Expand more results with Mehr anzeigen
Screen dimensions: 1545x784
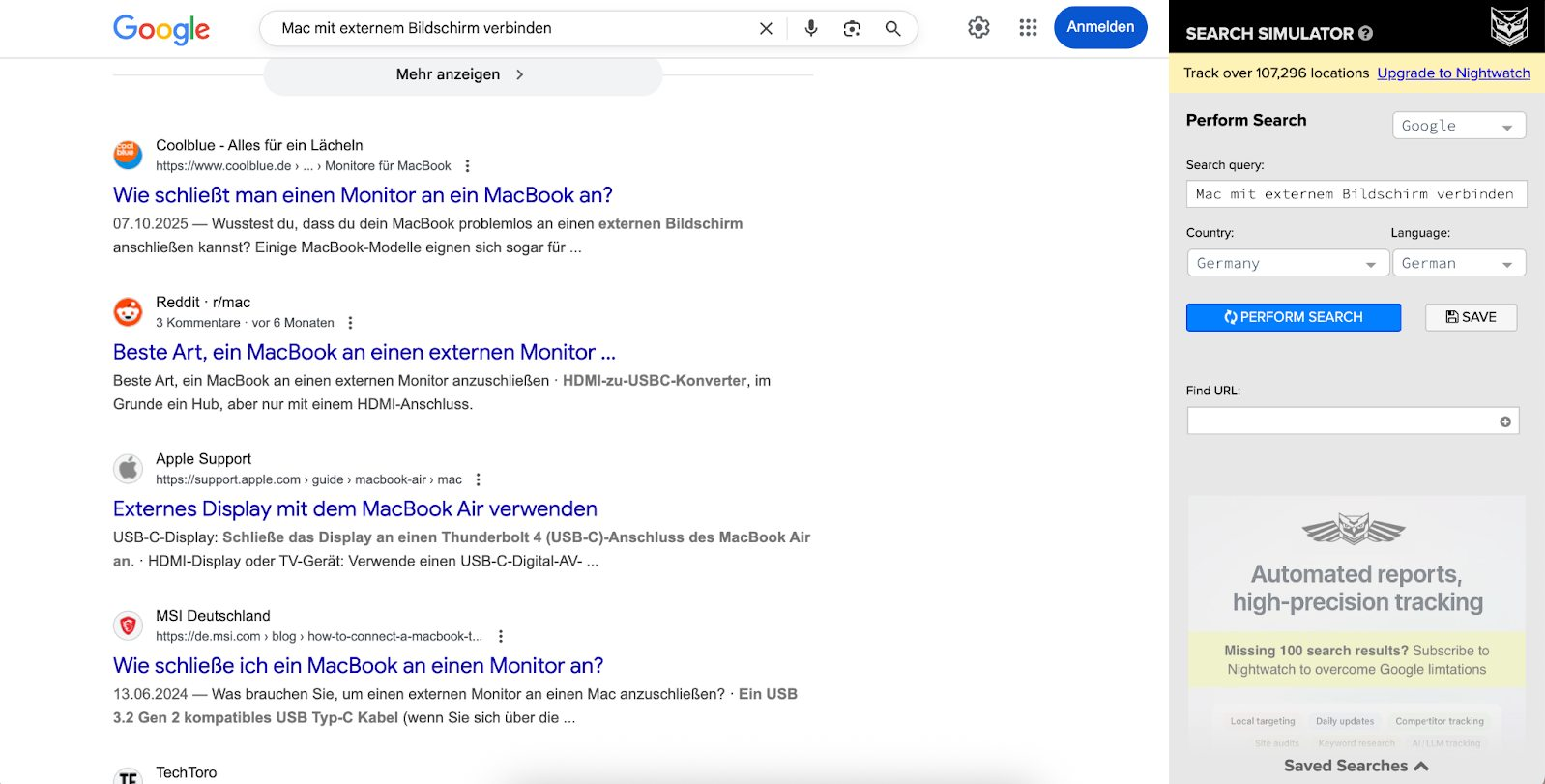tap(463, 74)
